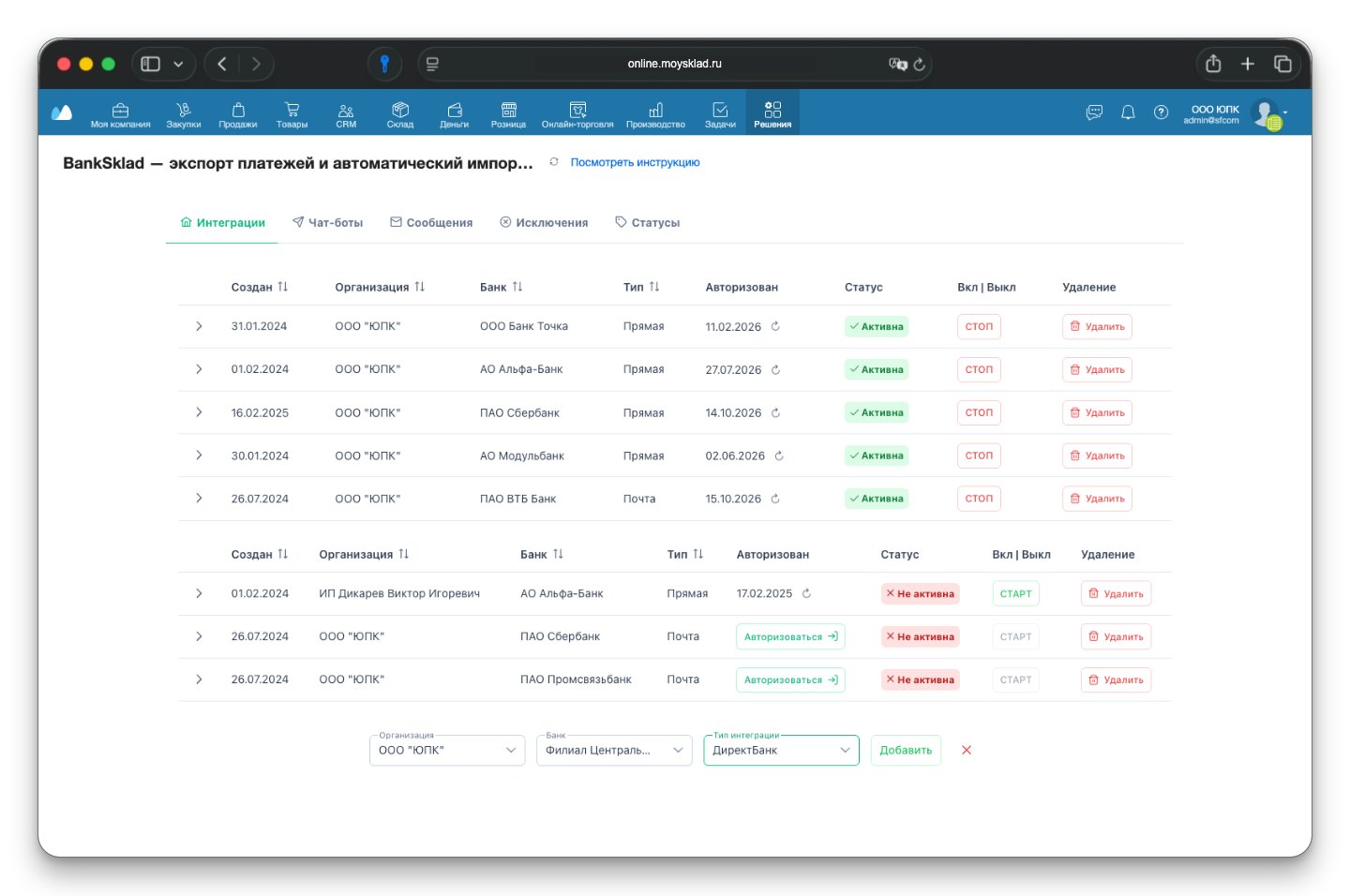The image size is (1350, 896).
Task: Switch to the Чат-боты tab
Action: pyautogui.click(x=327, y=223)
